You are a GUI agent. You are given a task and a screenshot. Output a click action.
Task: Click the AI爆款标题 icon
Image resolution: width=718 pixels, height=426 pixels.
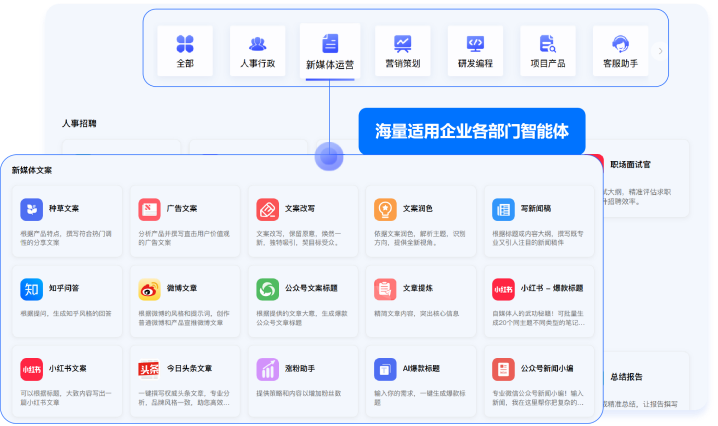[x=386, y=369]
